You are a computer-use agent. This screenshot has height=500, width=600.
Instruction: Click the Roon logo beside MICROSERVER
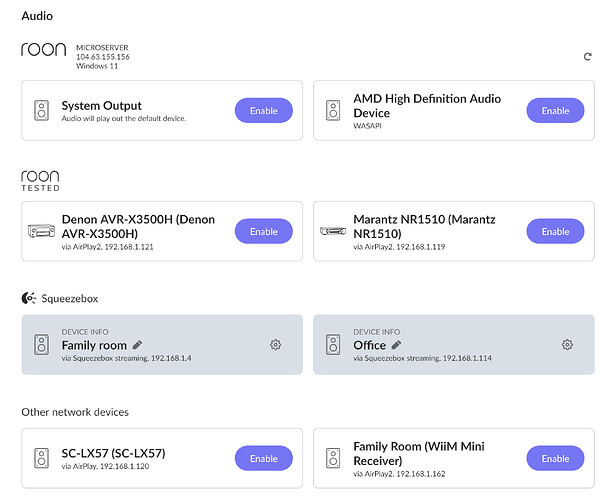pos(44,50)
